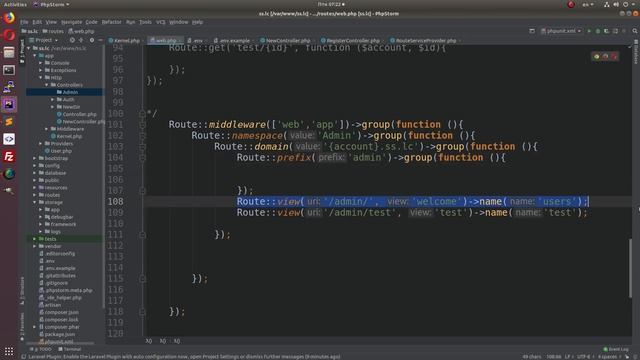Open the Terminal tool window button
This screenshot has height=360, width=640.
pyautogui.click(x=70, y=349)
